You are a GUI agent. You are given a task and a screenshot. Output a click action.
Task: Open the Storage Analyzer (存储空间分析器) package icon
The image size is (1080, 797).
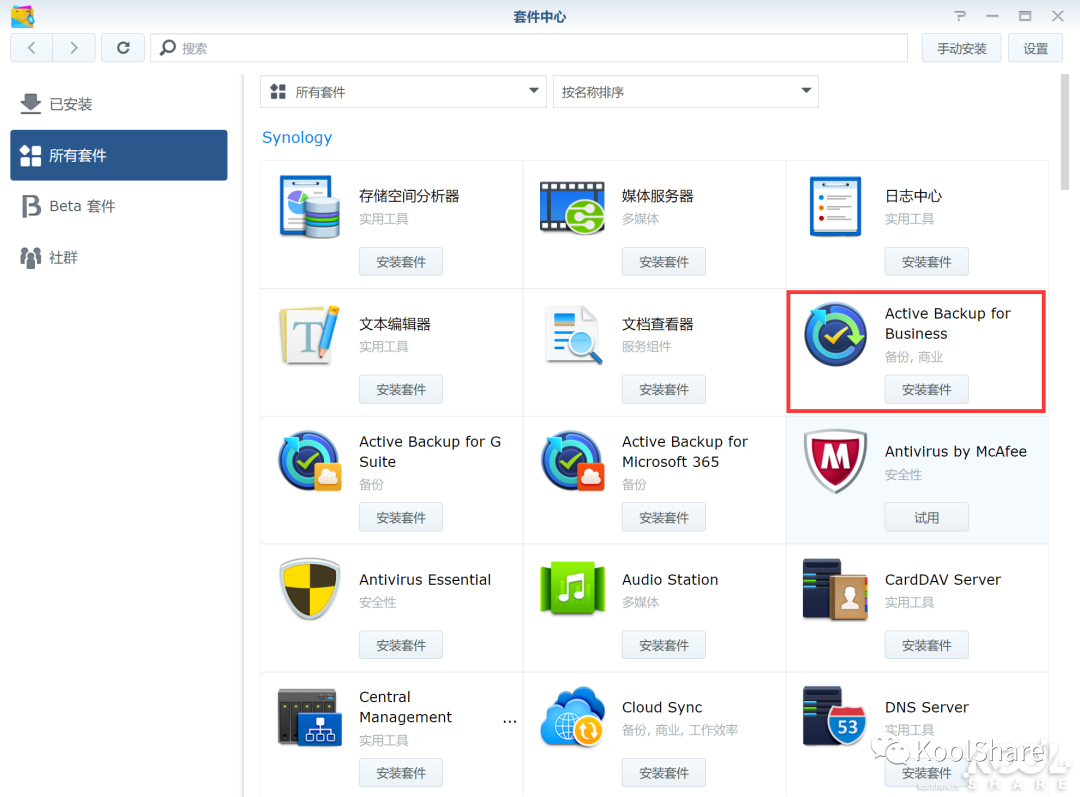[309, 207]
